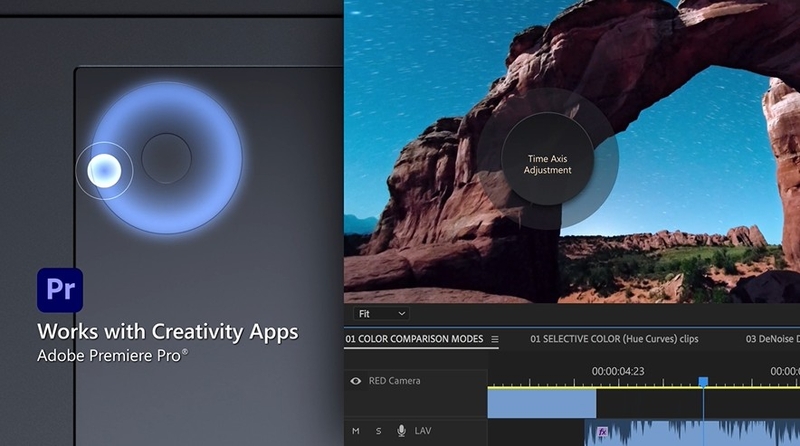Screen dimensions: 800x446
Task: Switch to 01 SELECTIVE COLOR (Hue Curves) clips tab
Action: tap(614, 339)
